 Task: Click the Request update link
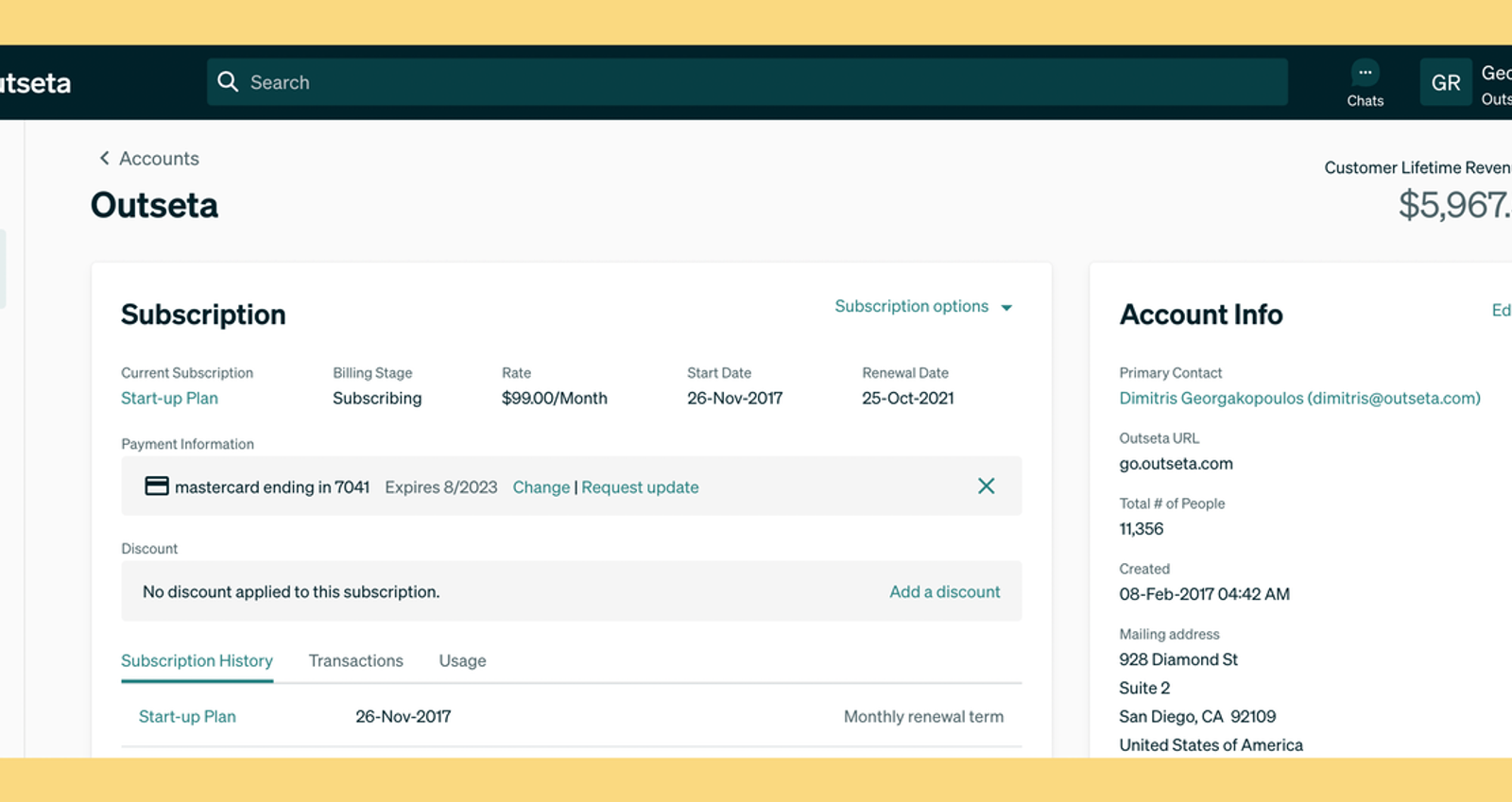pos(640,487)
